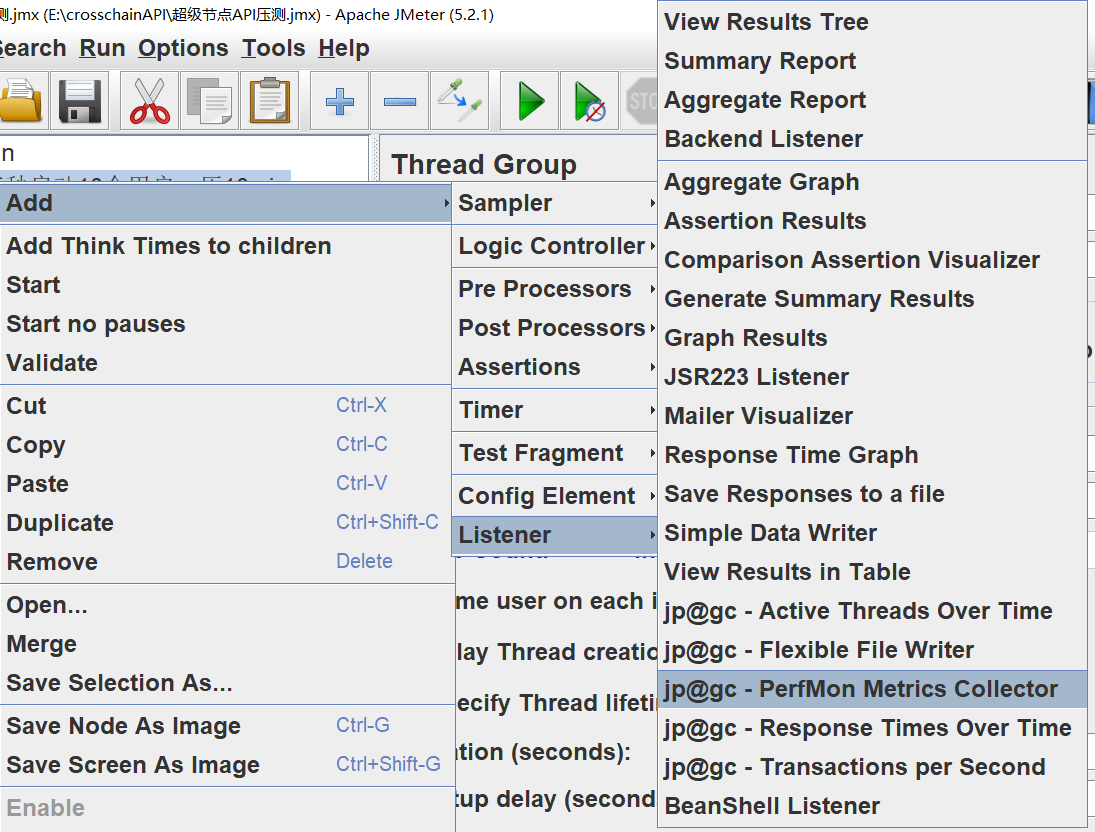Screen dimensions: 1095x832
Task: Start the test run
Action: click(x=528, y=100)
